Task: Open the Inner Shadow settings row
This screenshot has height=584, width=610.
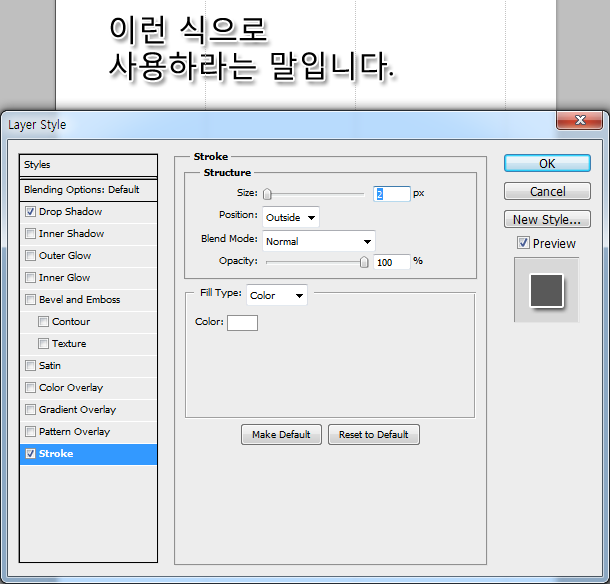Action: click(x=88, y=234)
